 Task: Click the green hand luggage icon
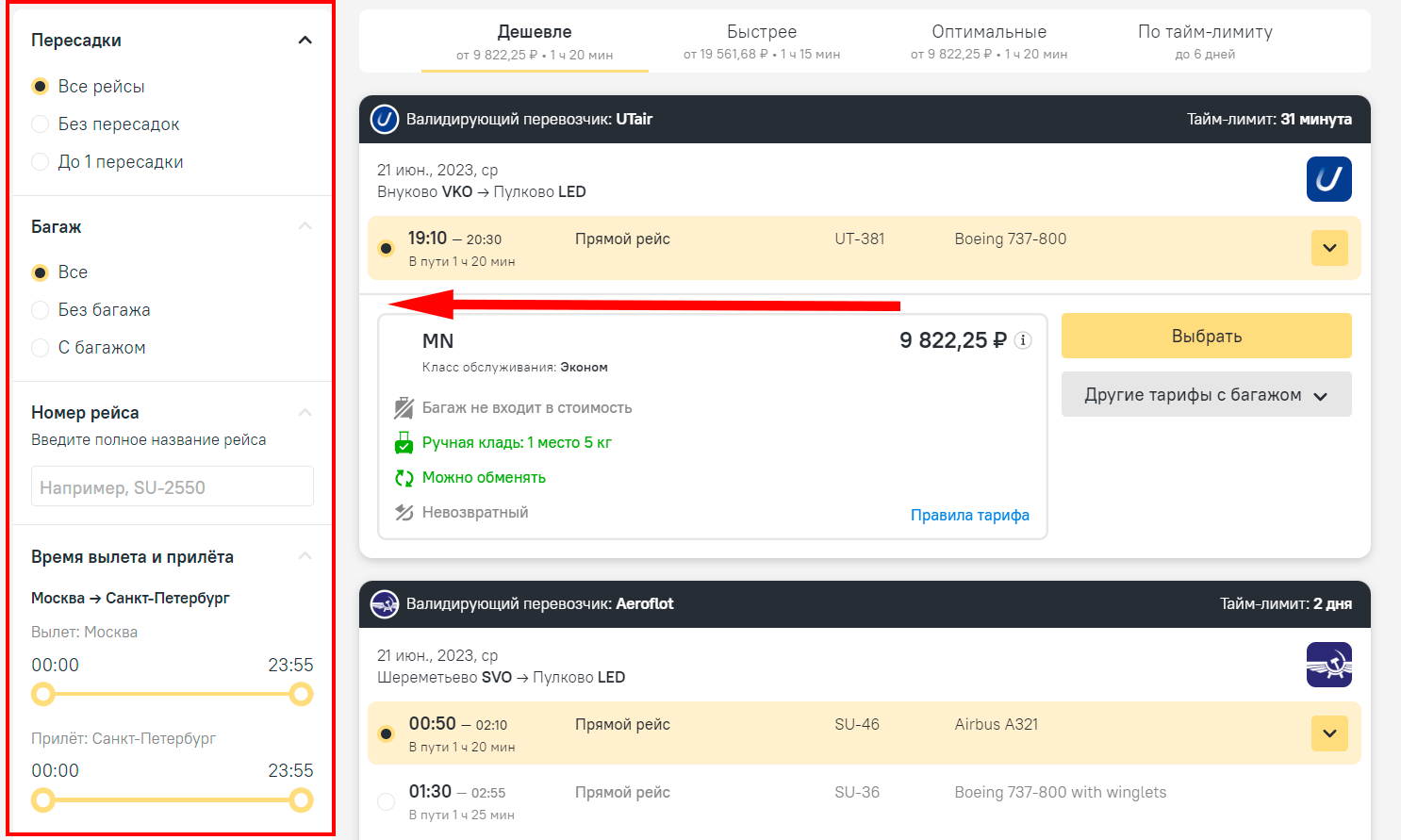(404, 443)
